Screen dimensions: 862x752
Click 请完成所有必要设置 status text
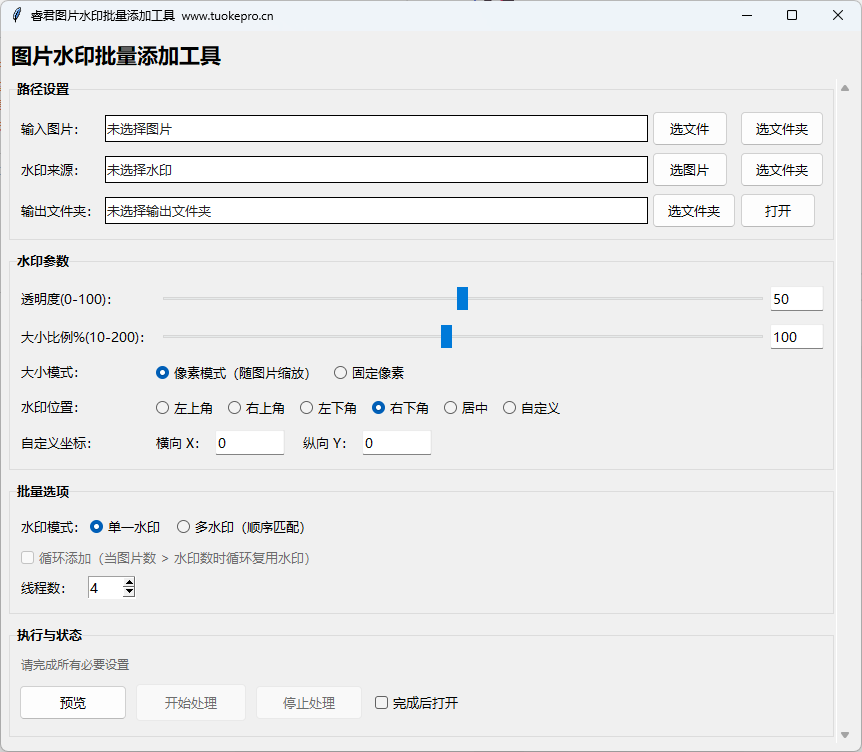tap(75, 665)
